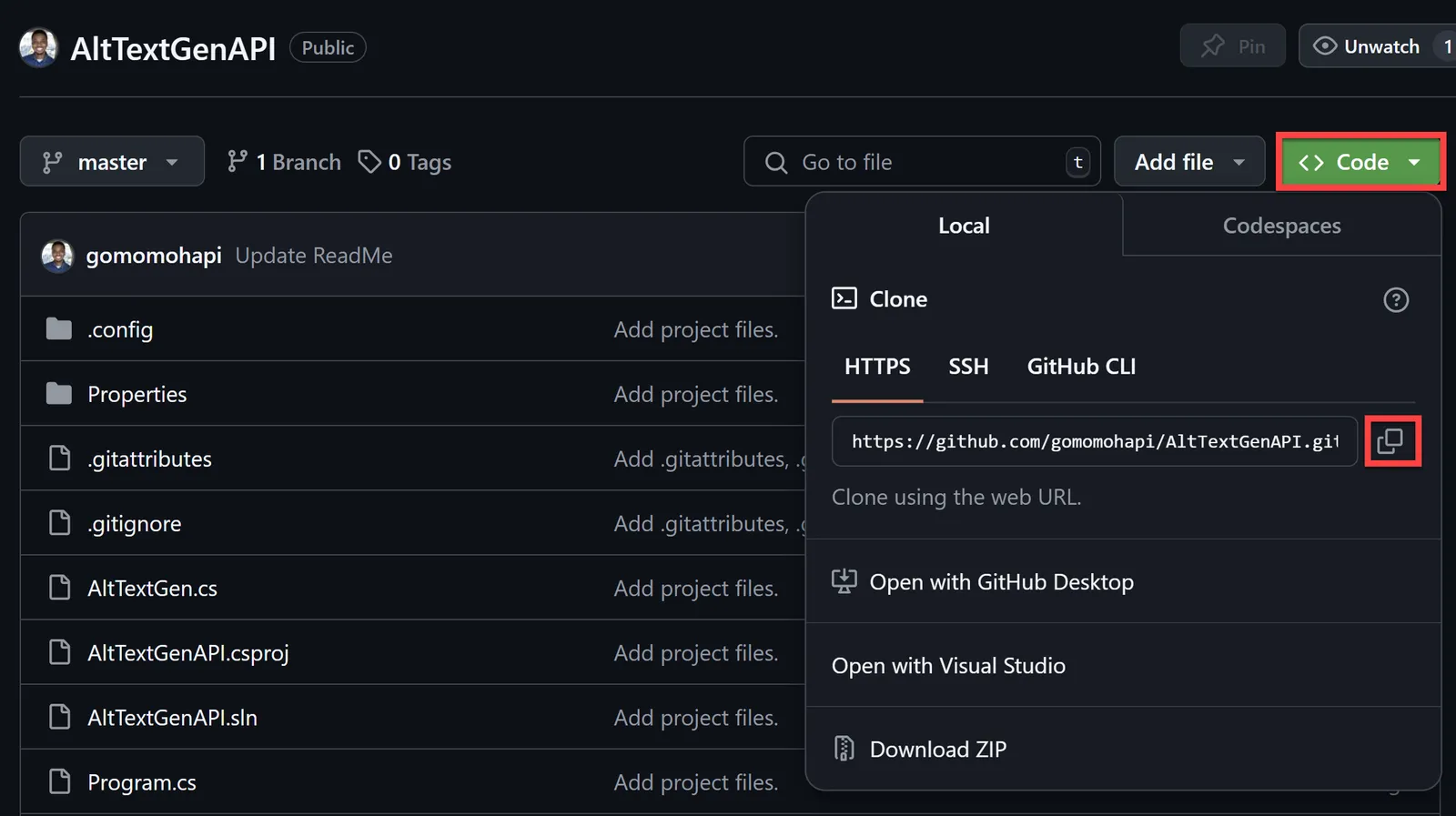Switch to the Codespaces tab
Image resolution: width=1456 pixels, height=816 pixels.
click(x=1281, y=226)
